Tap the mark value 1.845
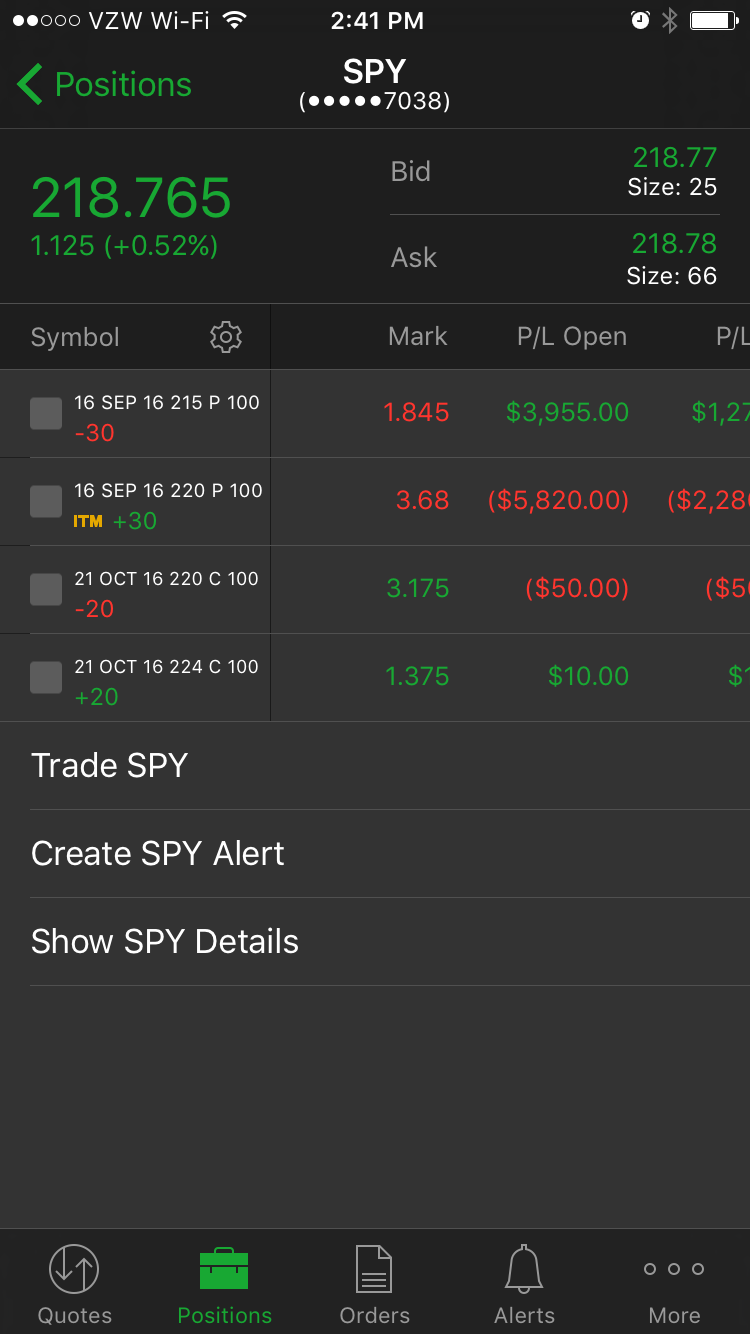750x1334 pixels. (417, 412)
